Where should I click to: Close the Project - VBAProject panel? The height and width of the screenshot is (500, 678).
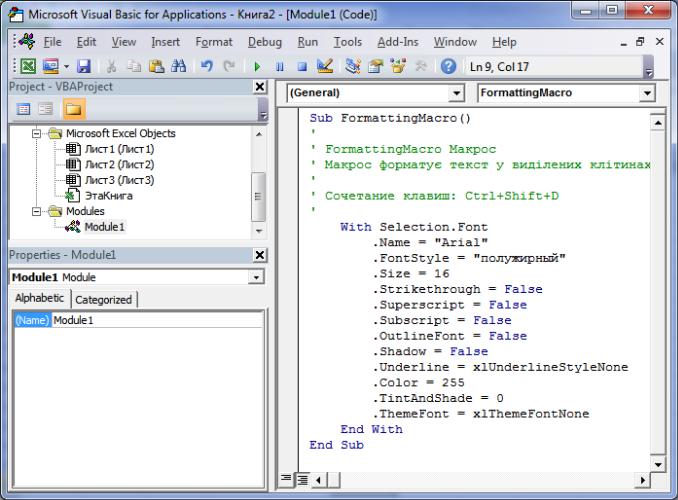(x=260, y=87)
